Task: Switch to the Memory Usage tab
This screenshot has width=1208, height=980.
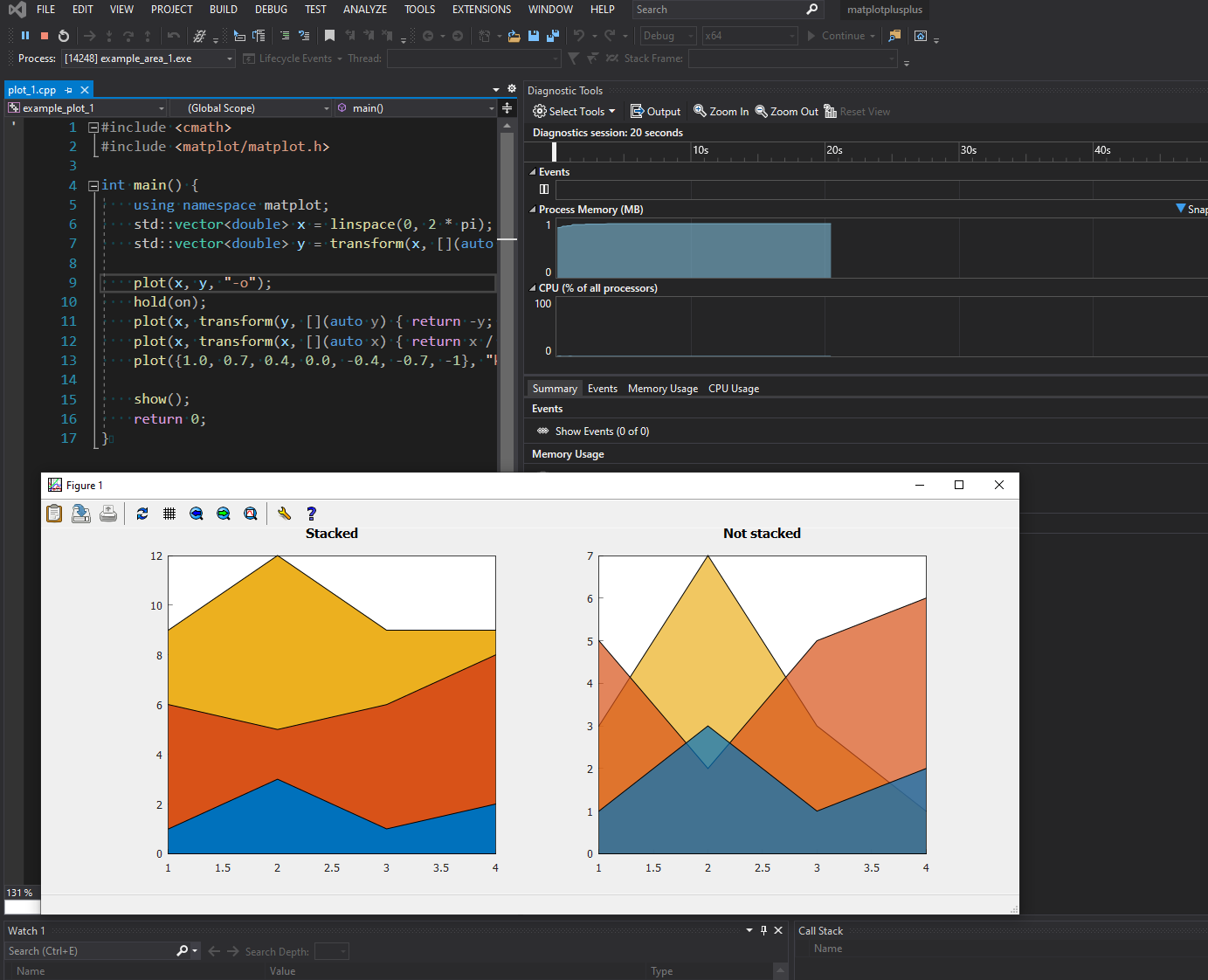Action: click(662, 388)
